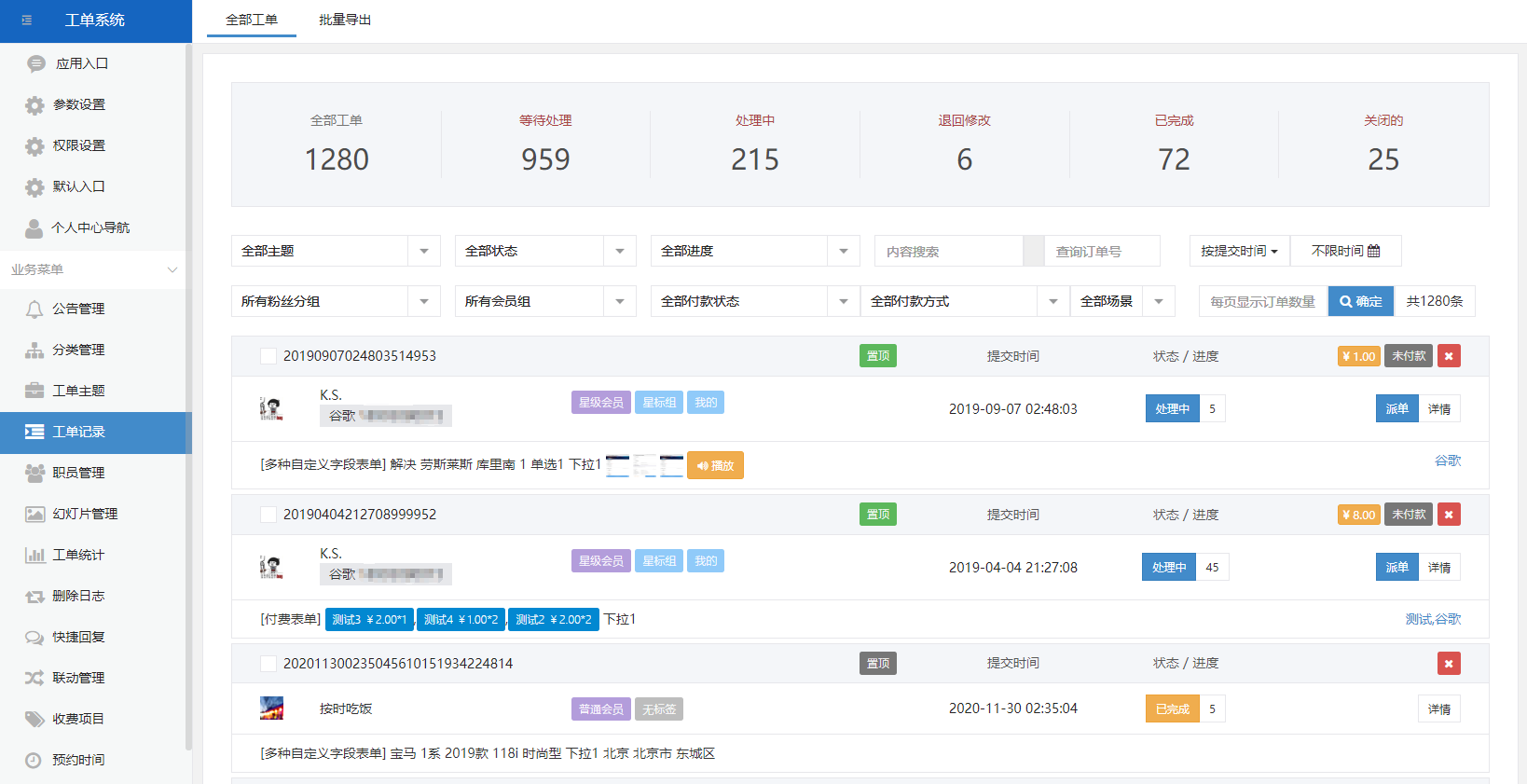Tick checkbox for order 2020113002350456...
Viewport: 1527px width, 784px height.
tap(268, 664)
